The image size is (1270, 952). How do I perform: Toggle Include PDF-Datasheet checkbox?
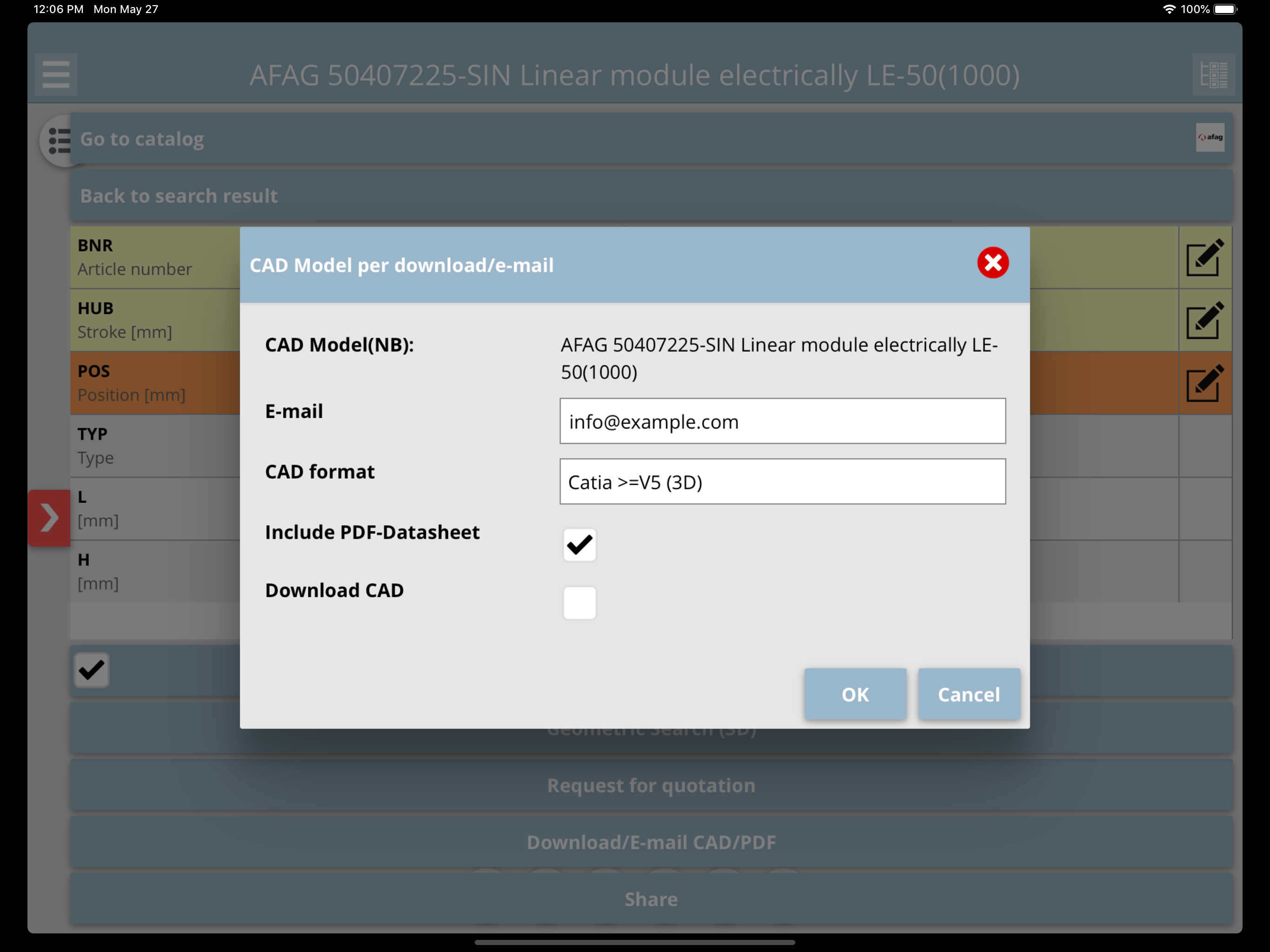tap(579, 544)
